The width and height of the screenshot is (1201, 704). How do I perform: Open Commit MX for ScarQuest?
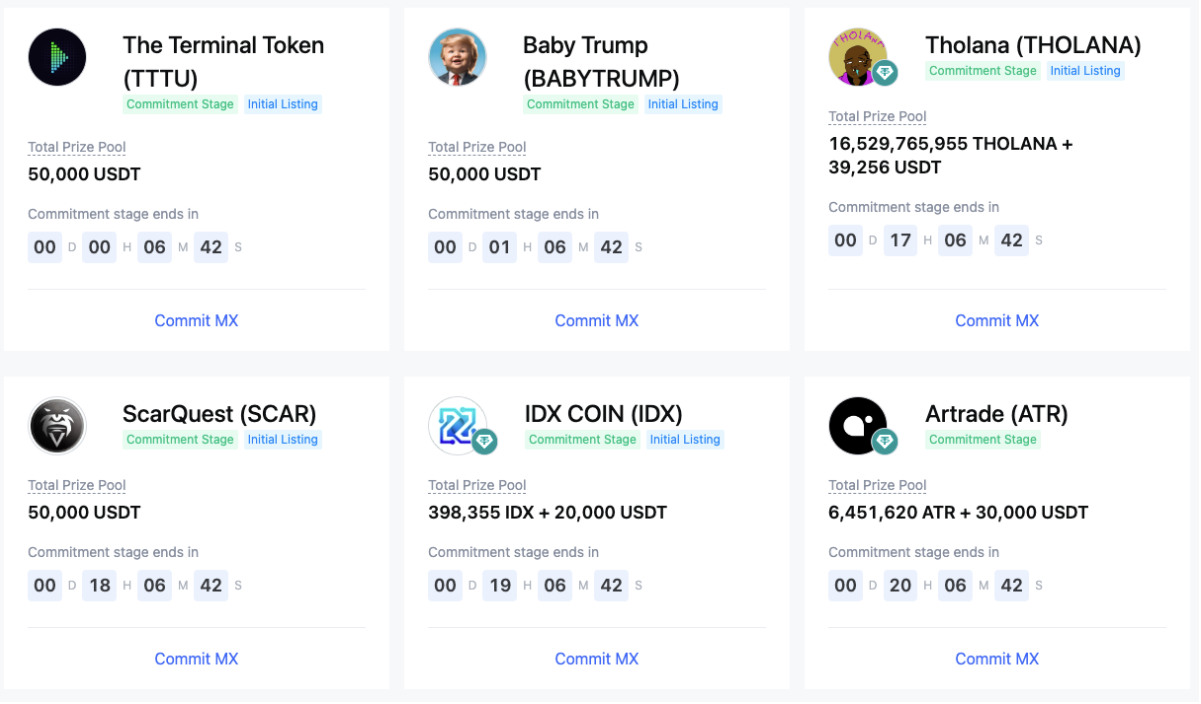point(196,658)
